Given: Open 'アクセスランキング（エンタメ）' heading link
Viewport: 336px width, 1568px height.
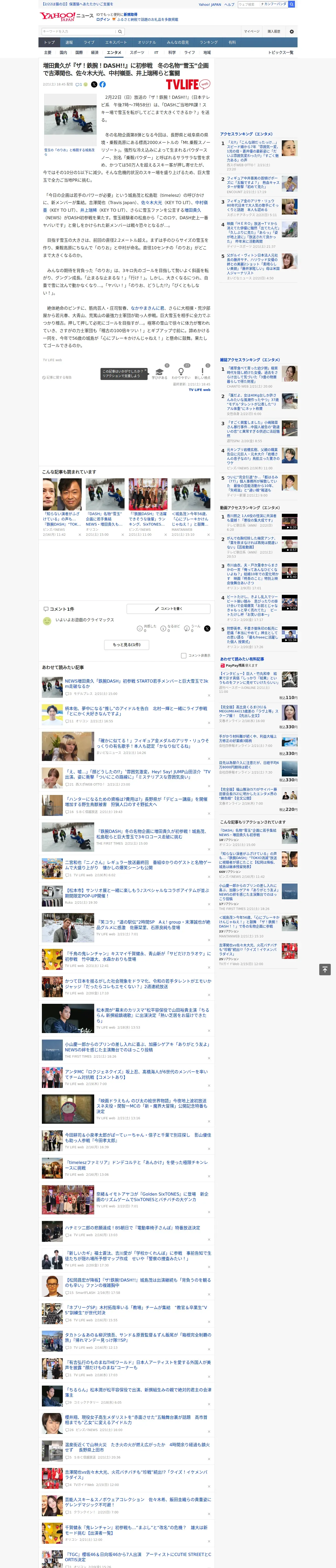Looking at the screenshot, I should pos(246,134).
